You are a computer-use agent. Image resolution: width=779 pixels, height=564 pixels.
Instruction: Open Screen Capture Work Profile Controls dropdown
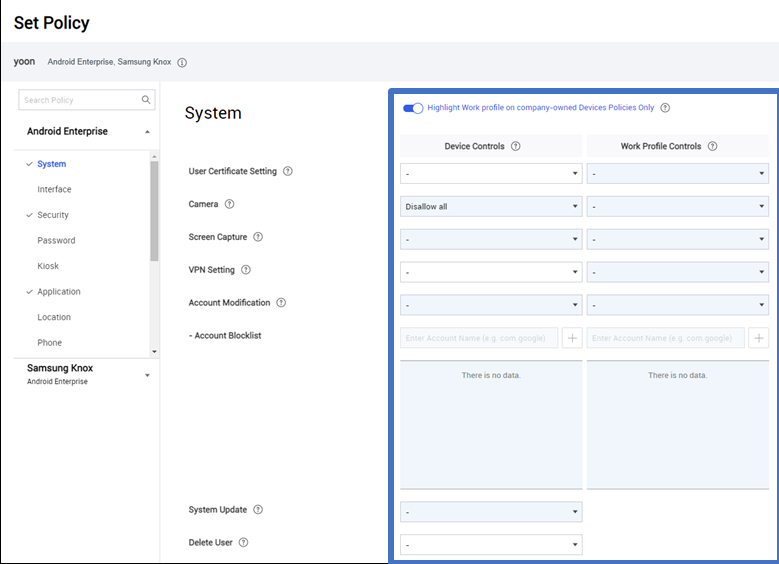[678, 239]
